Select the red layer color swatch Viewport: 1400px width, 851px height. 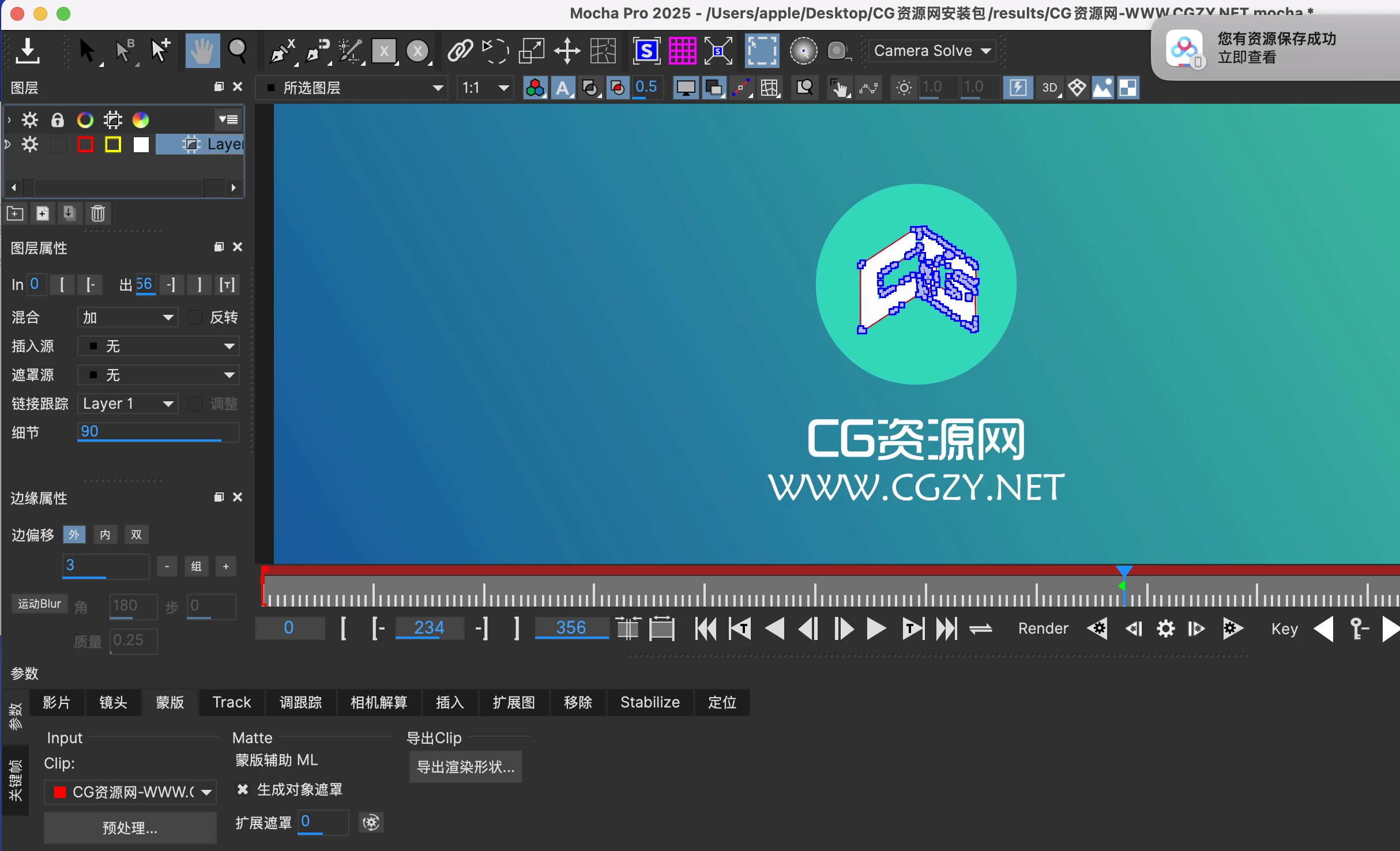[x=85, y=145]
